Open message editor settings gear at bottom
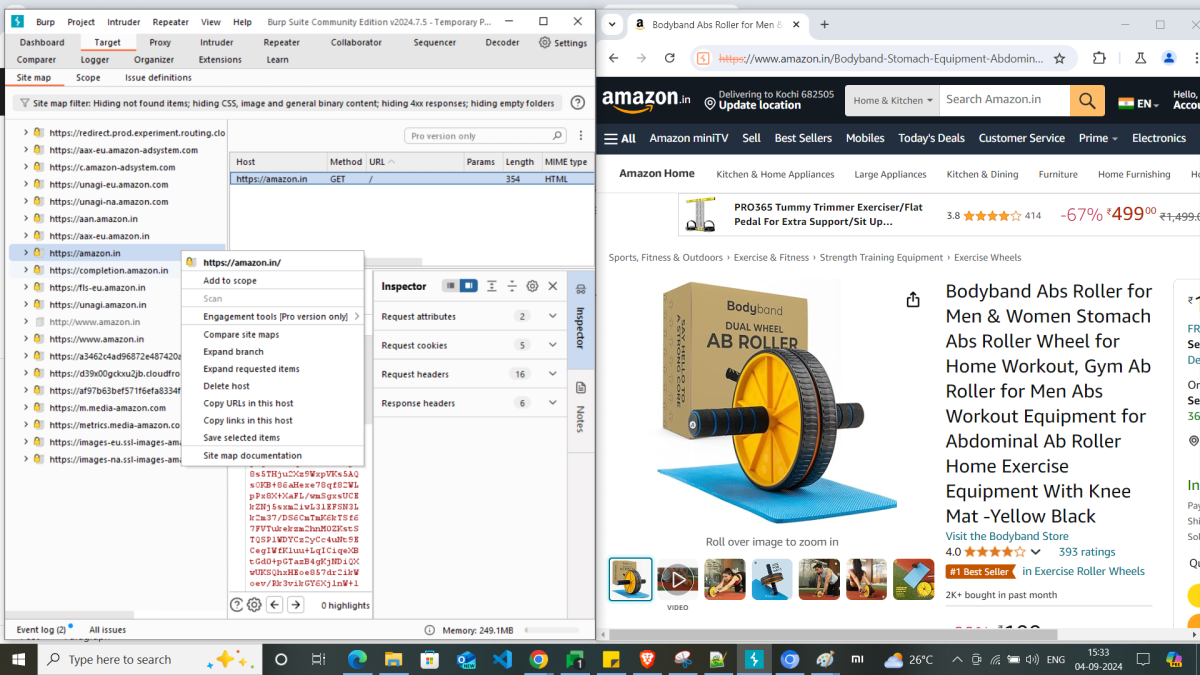Image resolution: width=1200 pixels, height=675 pixels. tap(254, 605)
